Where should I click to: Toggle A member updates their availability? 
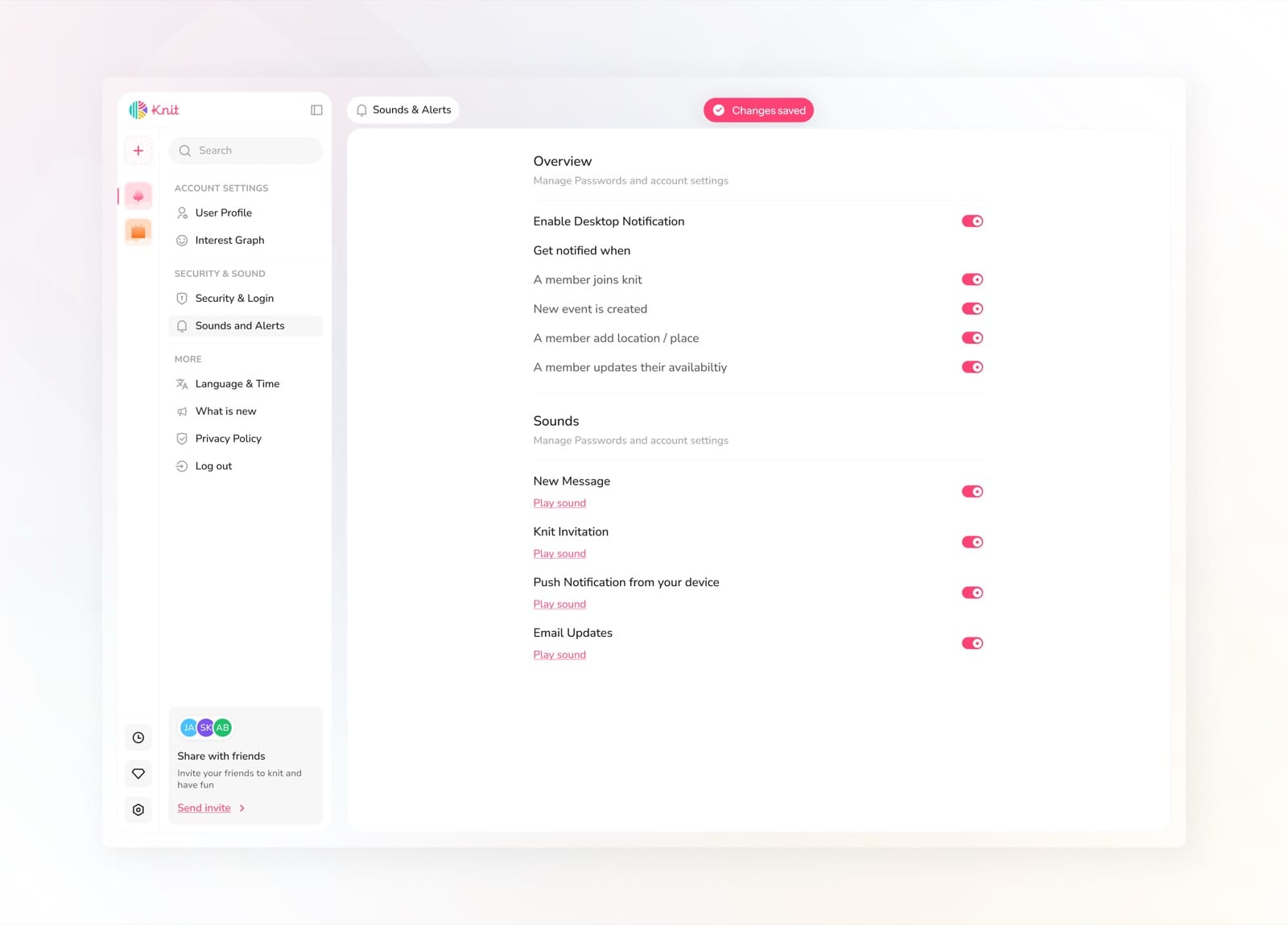click(x=972, y=367)
